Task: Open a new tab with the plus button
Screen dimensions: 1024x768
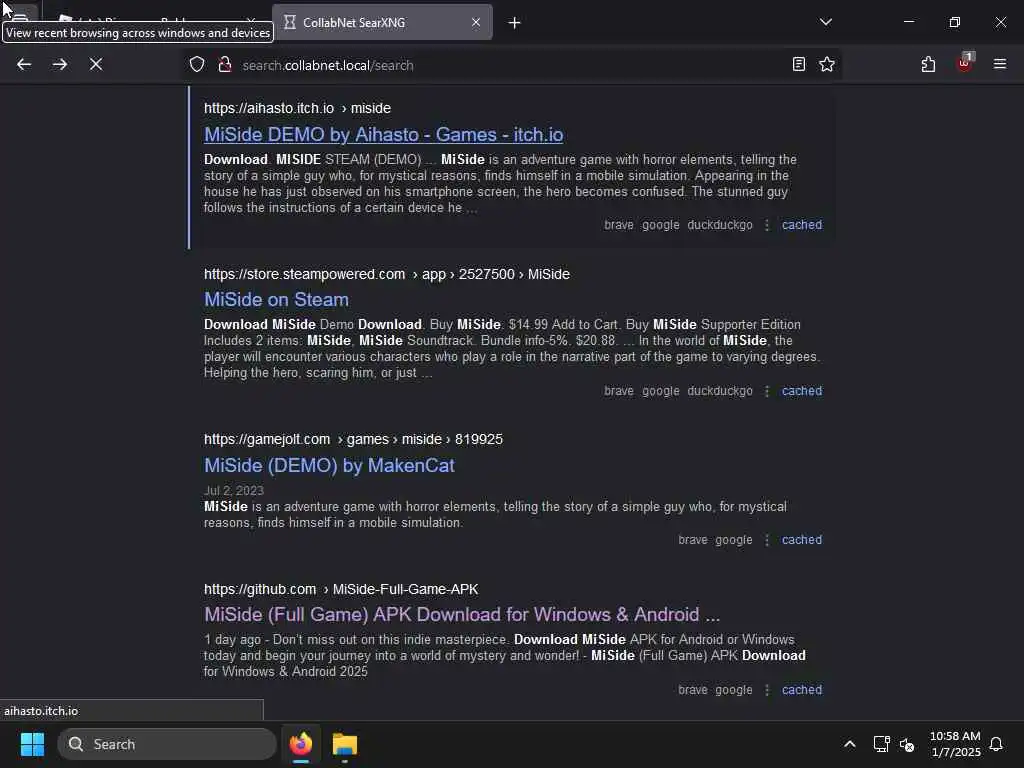Action: [x=515, y=23]
